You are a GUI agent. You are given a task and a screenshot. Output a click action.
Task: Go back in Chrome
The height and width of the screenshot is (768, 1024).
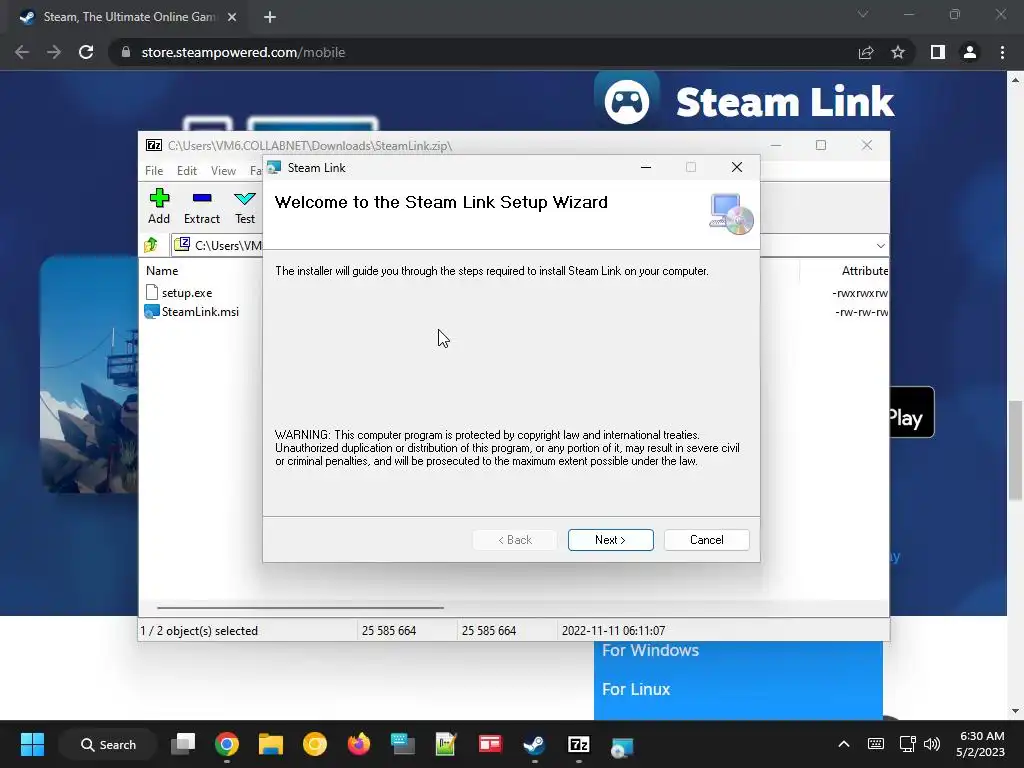(x=22, y=52)
